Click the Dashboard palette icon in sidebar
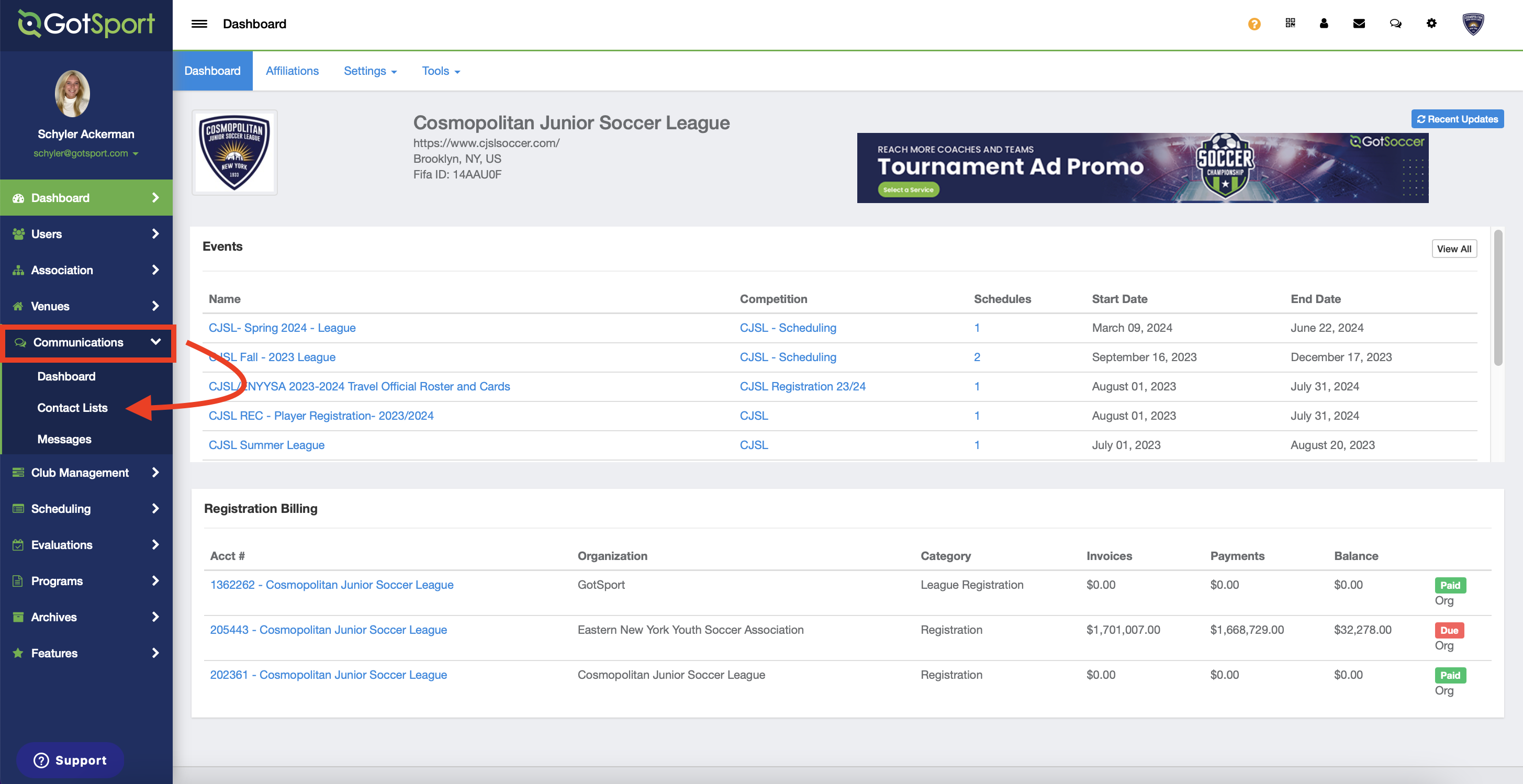 click(18, 197)
